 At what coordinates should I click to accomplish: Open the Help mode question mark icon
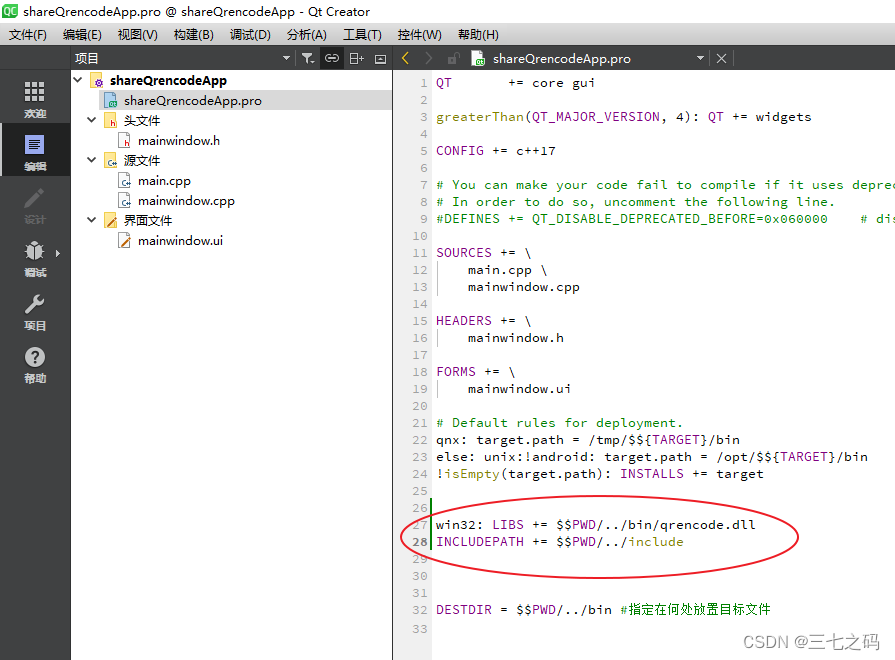35,357
